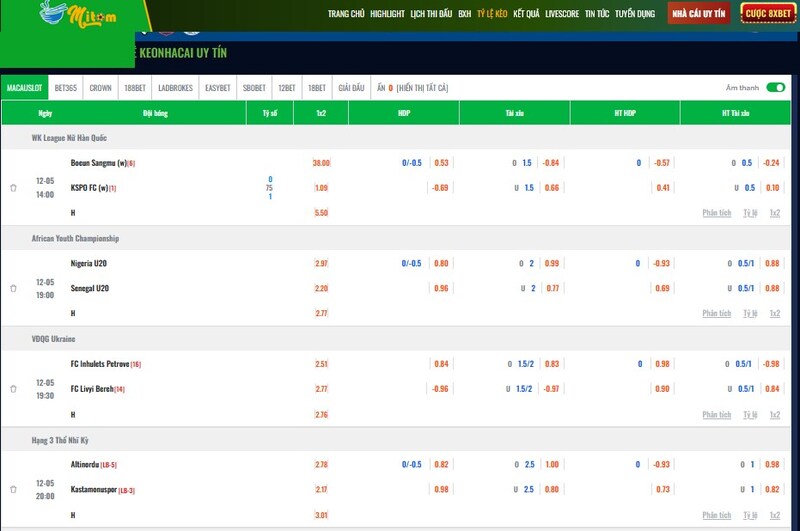Click draw odds 5.50 in KSPO match
The height and width of the screenshot is (531, 800).
321,213
